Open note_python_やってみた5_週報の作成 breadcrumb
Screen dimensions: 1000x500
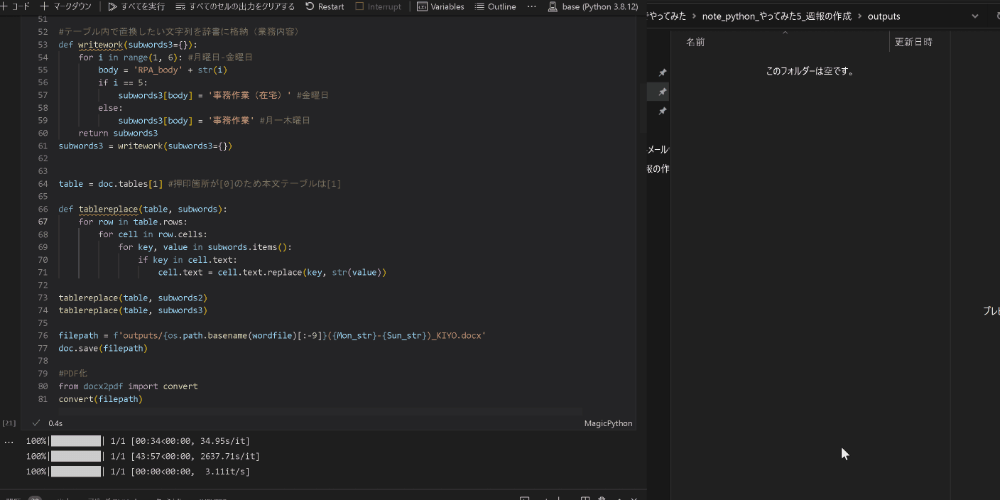pos(777,16)
